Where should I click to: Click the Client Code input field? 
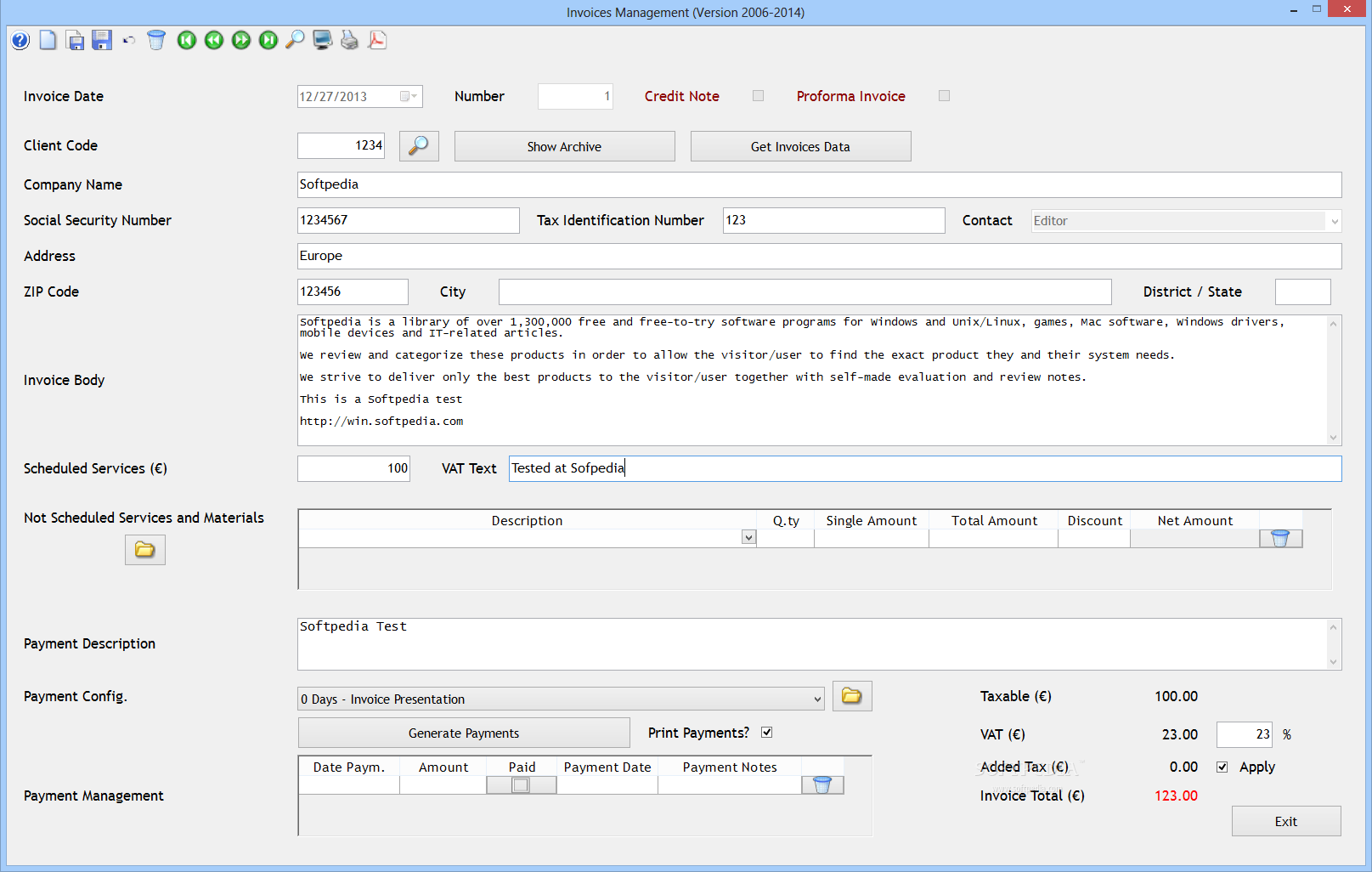[342, 145]
